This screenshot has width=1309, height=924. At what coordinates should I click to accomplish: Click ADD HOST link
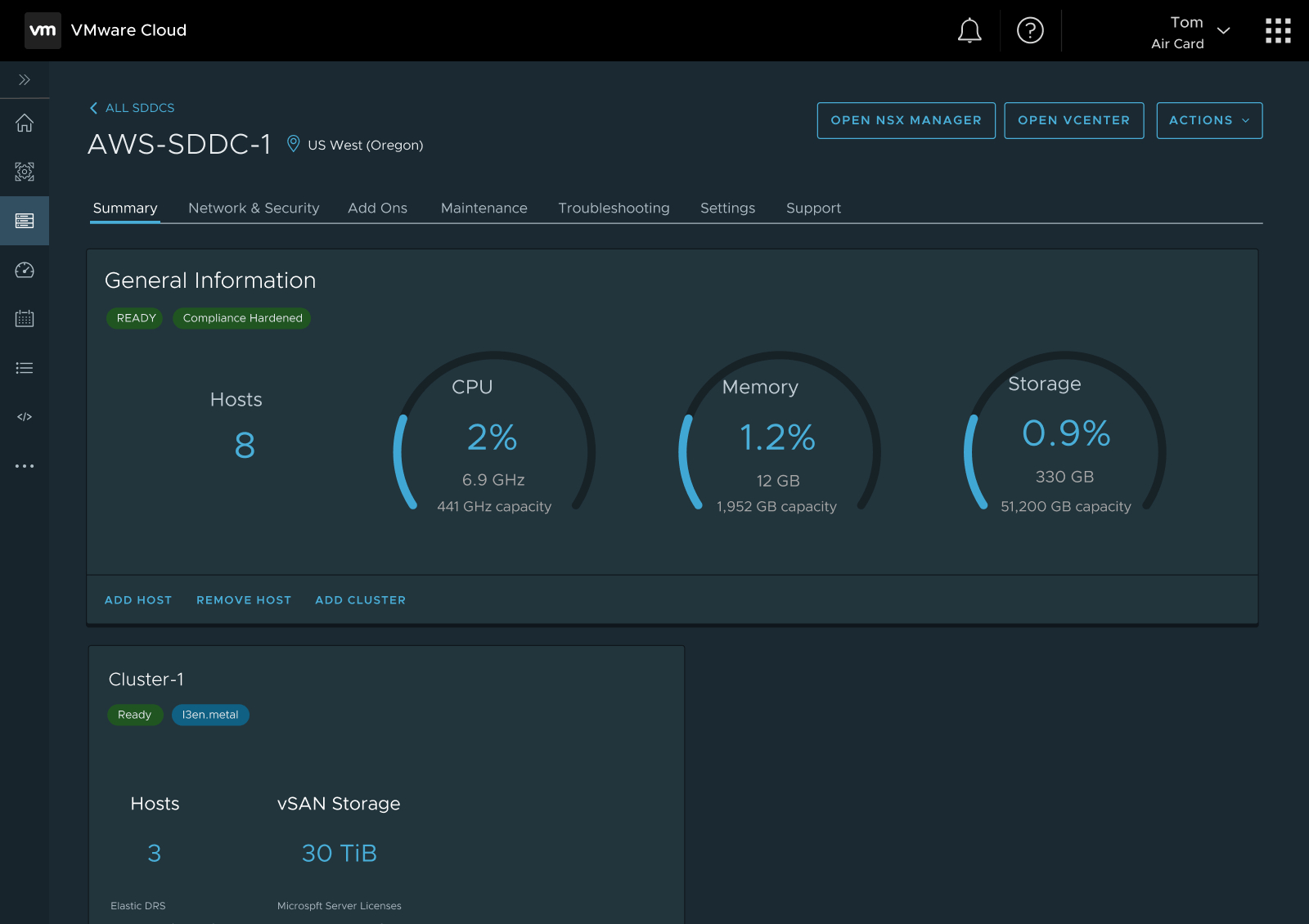pyautogui.click(x=138, y=600)
